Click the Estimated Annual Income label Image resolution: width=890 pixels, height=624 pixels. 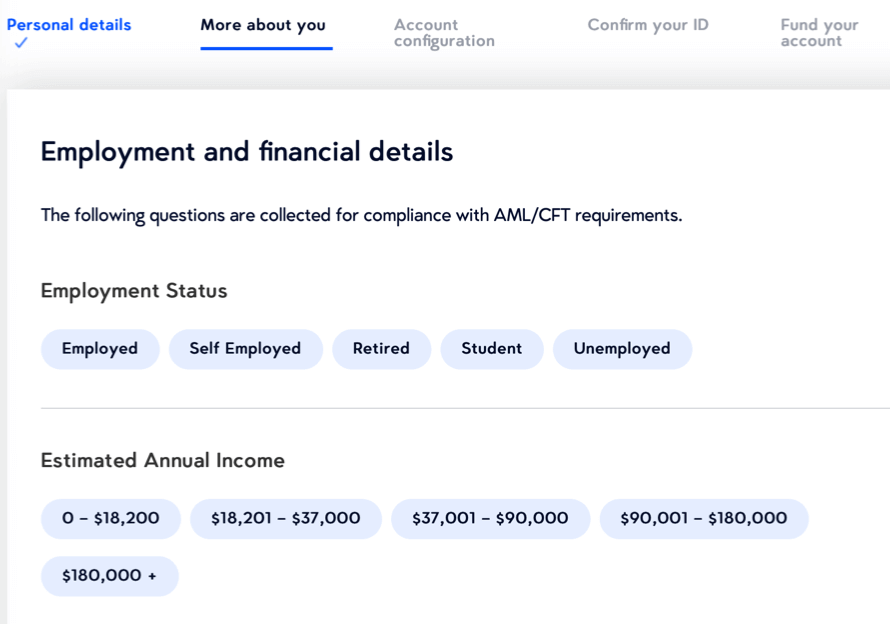(x=162, y=461)
